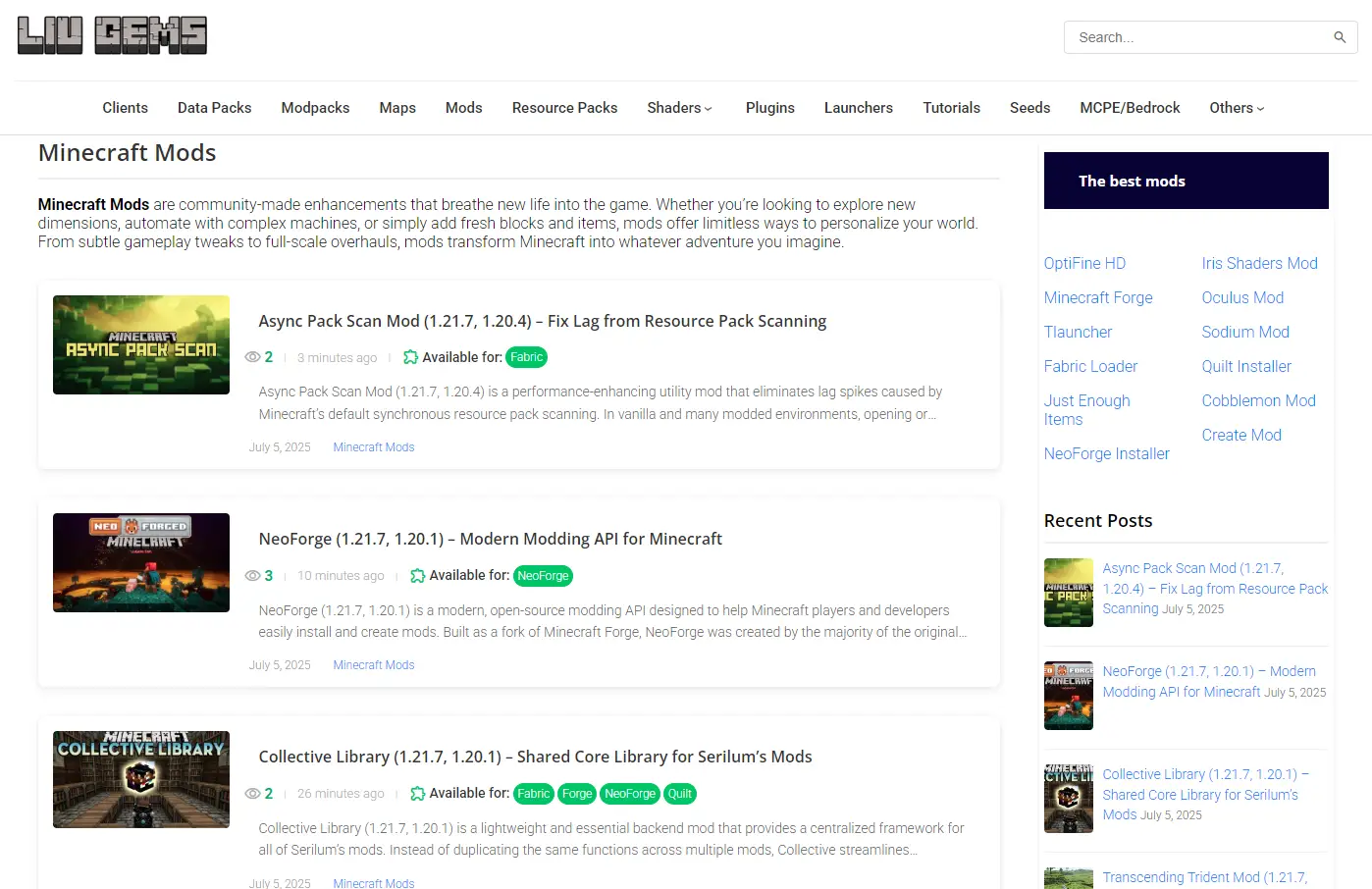The height and width of the screenshot is (889, 1372).
Task: Open the Iris Shaders Mod link
Action: coord(1259,263)
